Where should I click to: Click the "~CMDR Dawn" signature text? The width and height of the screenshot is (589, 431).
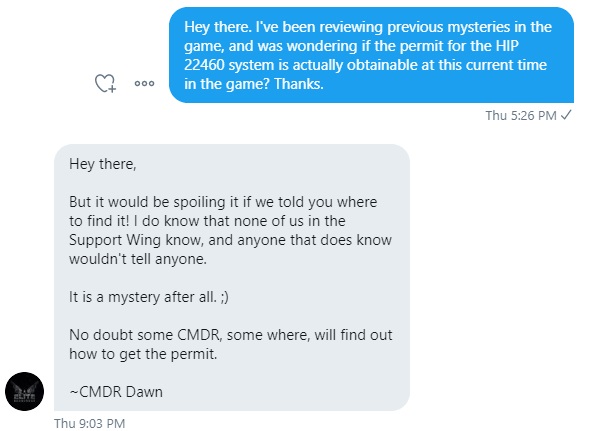click(x=116, y=392)
